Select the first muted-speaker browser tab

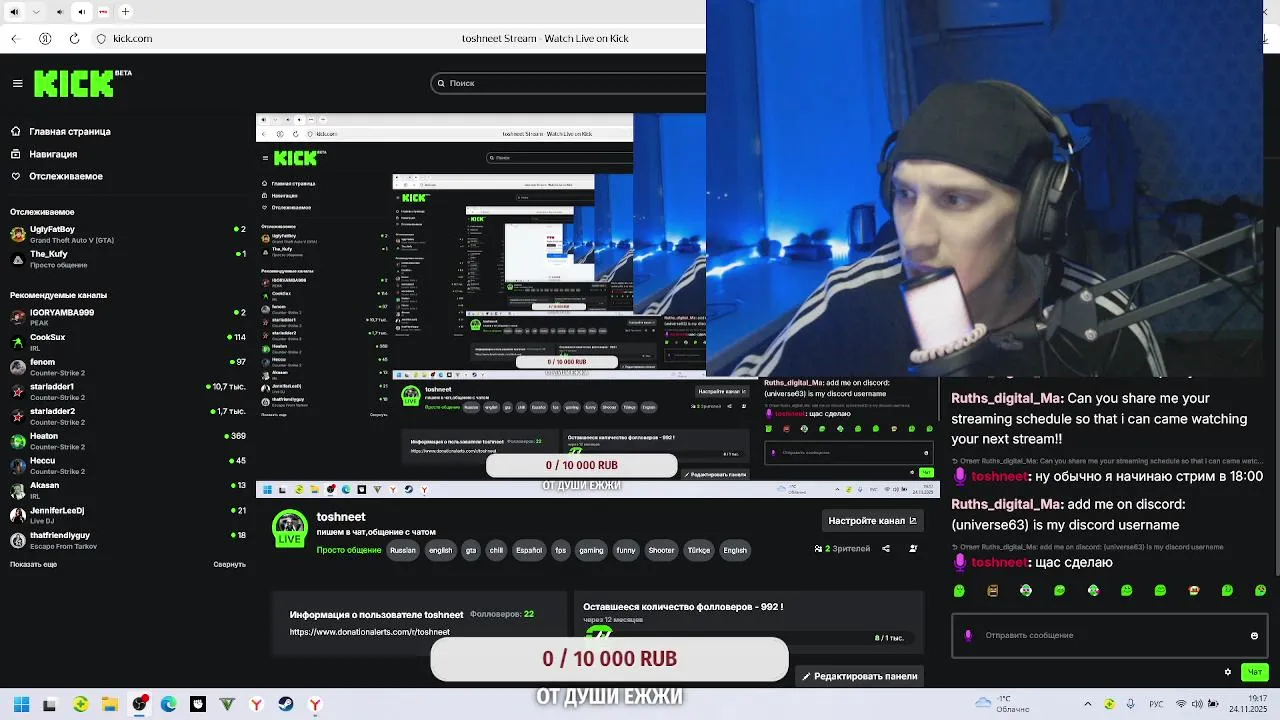point(14,12)
